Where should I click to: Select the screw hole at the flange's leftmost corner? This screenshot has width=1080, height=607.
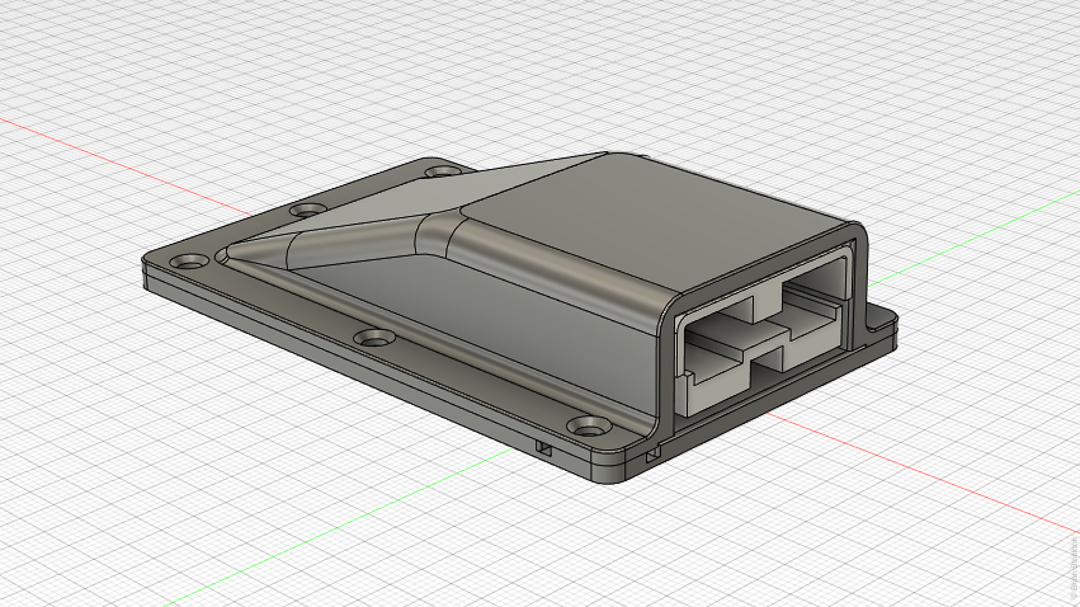click(189, 262)
